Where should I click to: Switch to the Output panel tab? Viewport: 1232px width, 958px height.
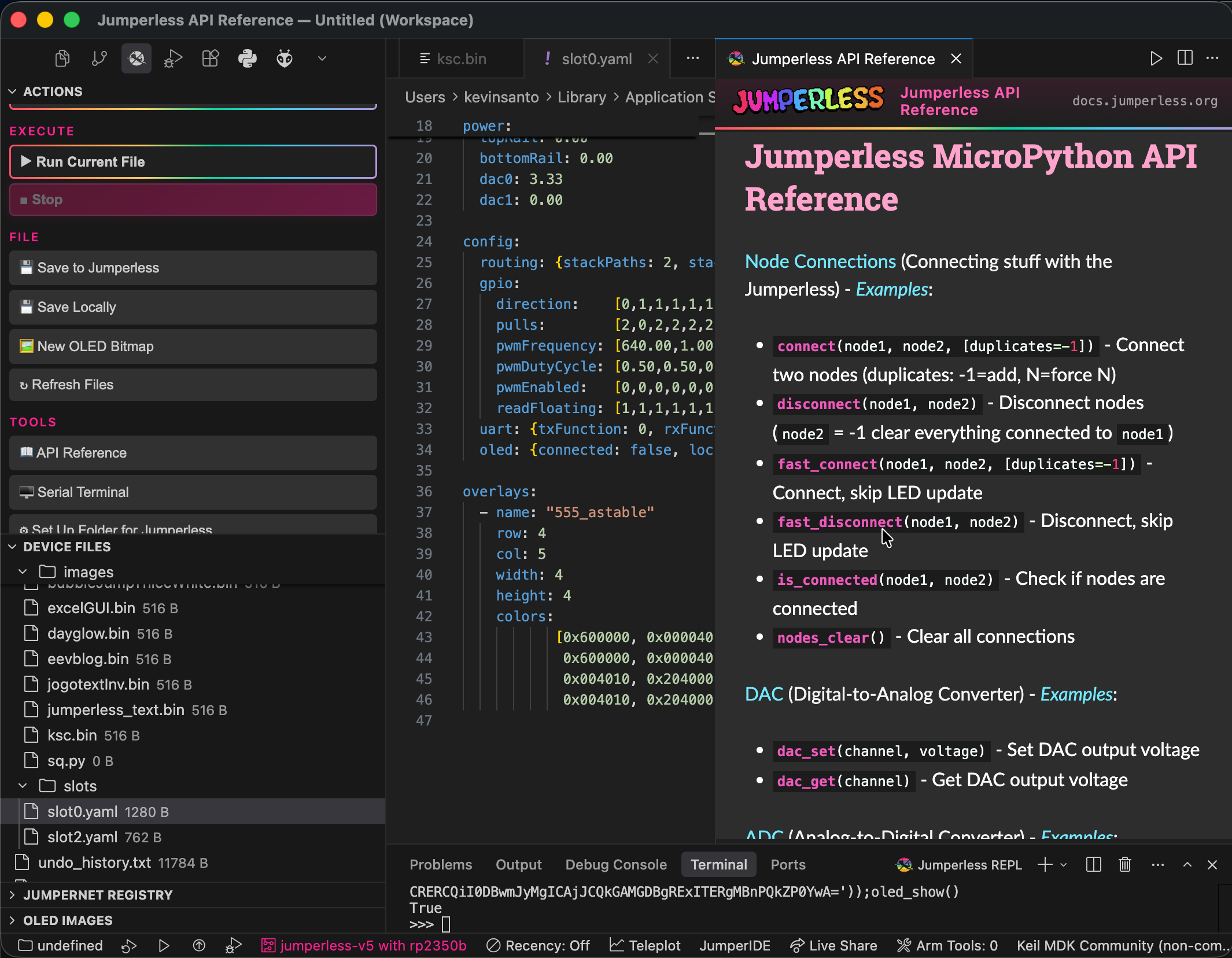coord(519,865)
